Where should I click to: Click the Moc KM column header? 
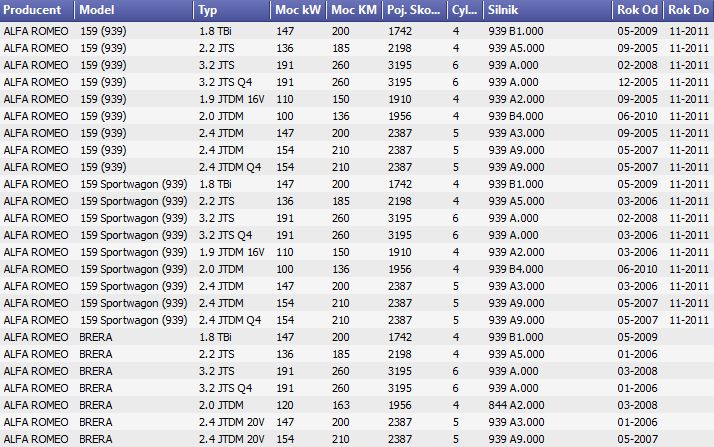point(355,10)
